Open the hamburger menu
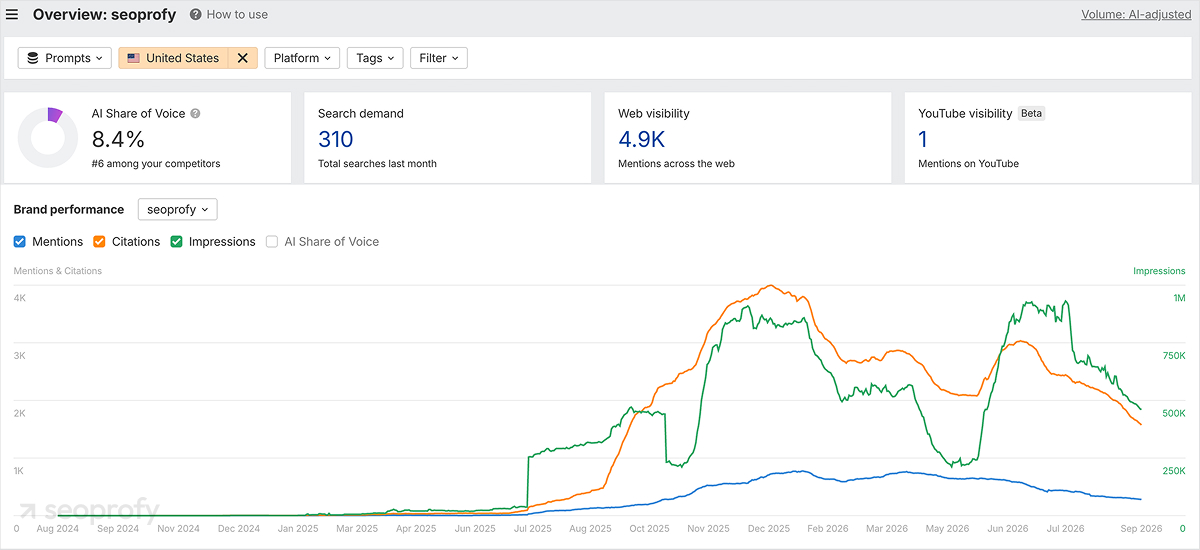The image size is (1200, 550). (12, 15)
